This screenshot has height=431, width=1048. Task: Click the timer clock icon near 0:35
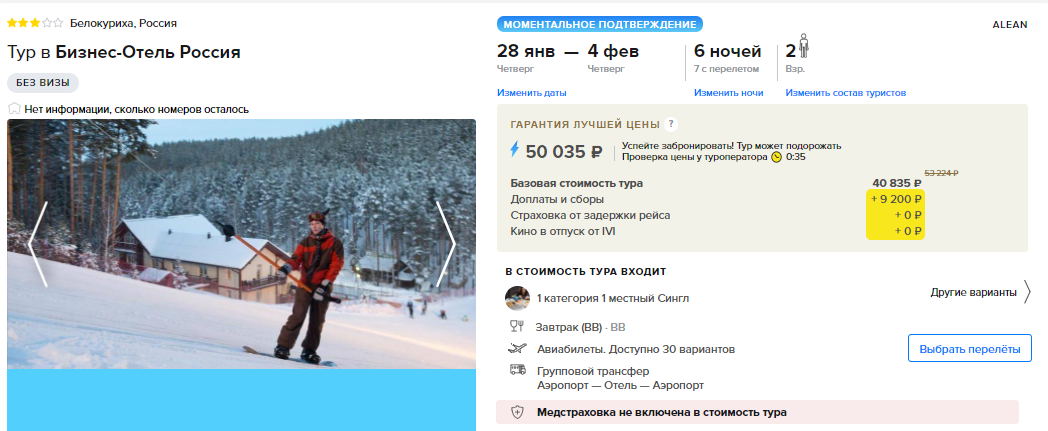776,158
